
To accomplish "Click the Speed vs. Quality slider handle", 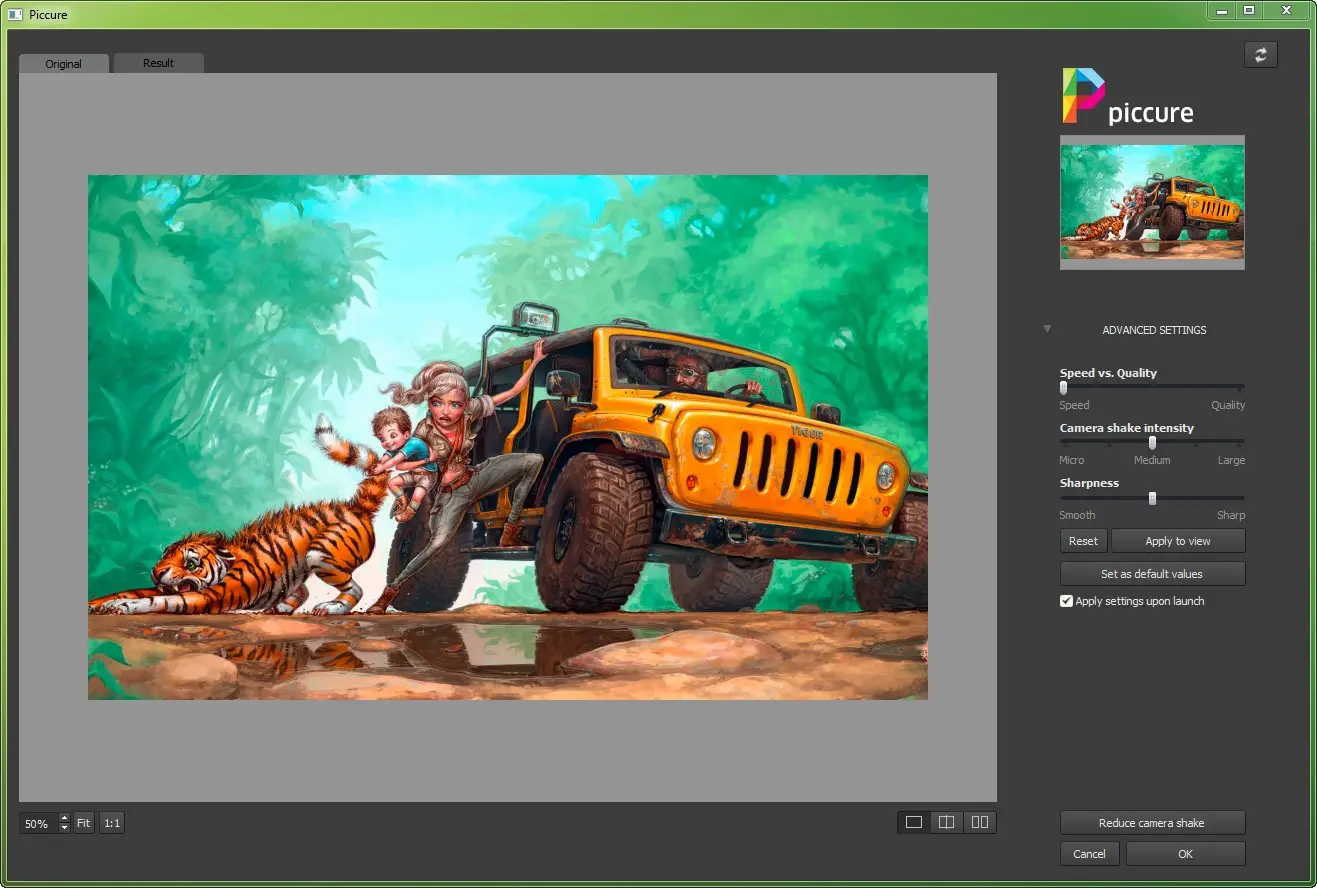I will pos(1064,387).
